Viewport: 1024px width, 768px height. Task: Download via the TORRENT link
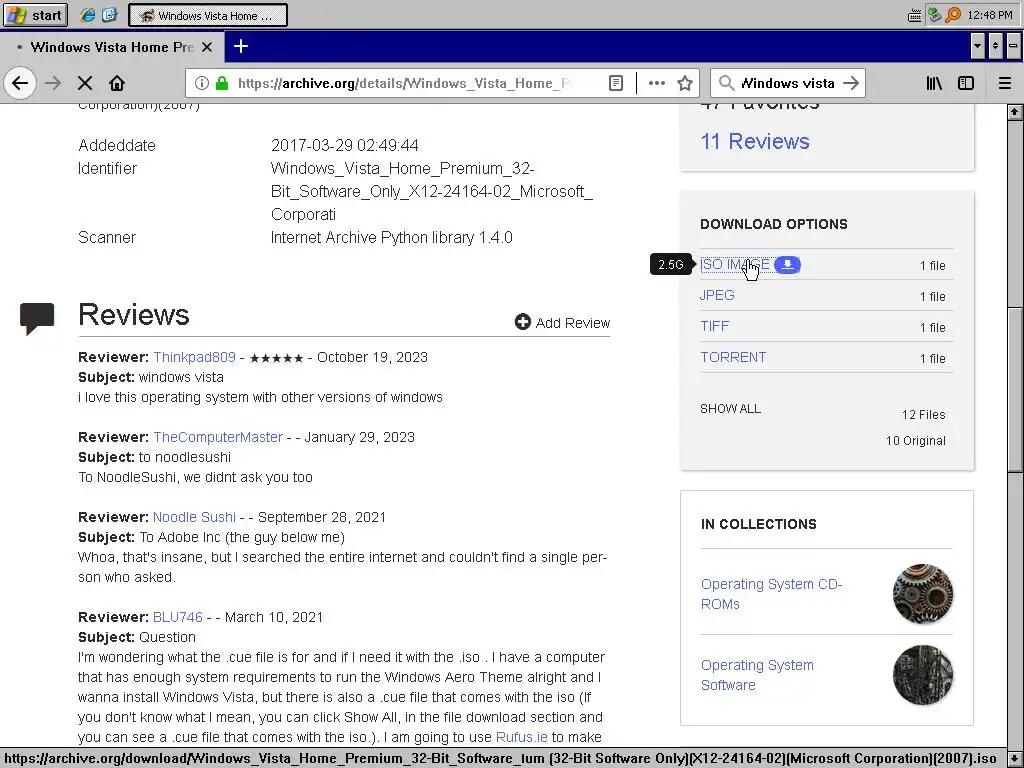[x=733, y=357]
